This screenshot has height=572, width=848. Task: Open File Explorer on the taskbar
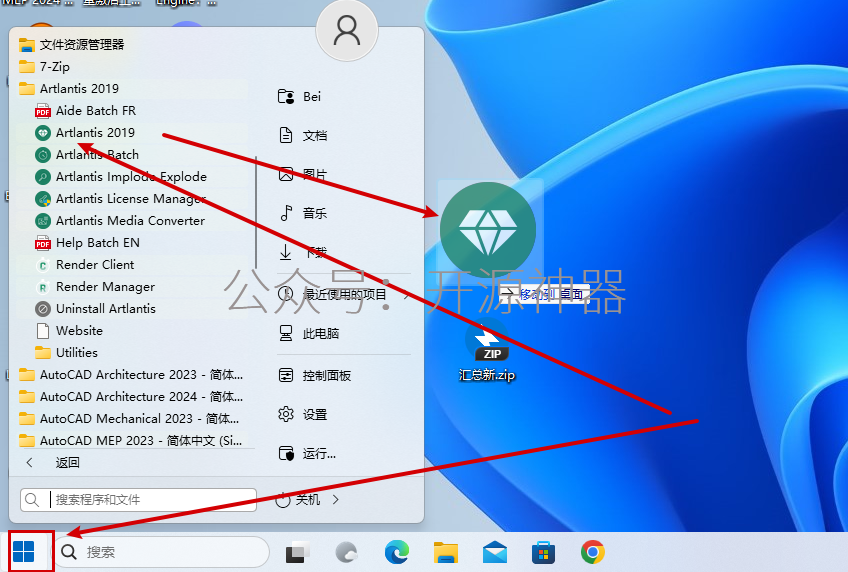point(446,552)
